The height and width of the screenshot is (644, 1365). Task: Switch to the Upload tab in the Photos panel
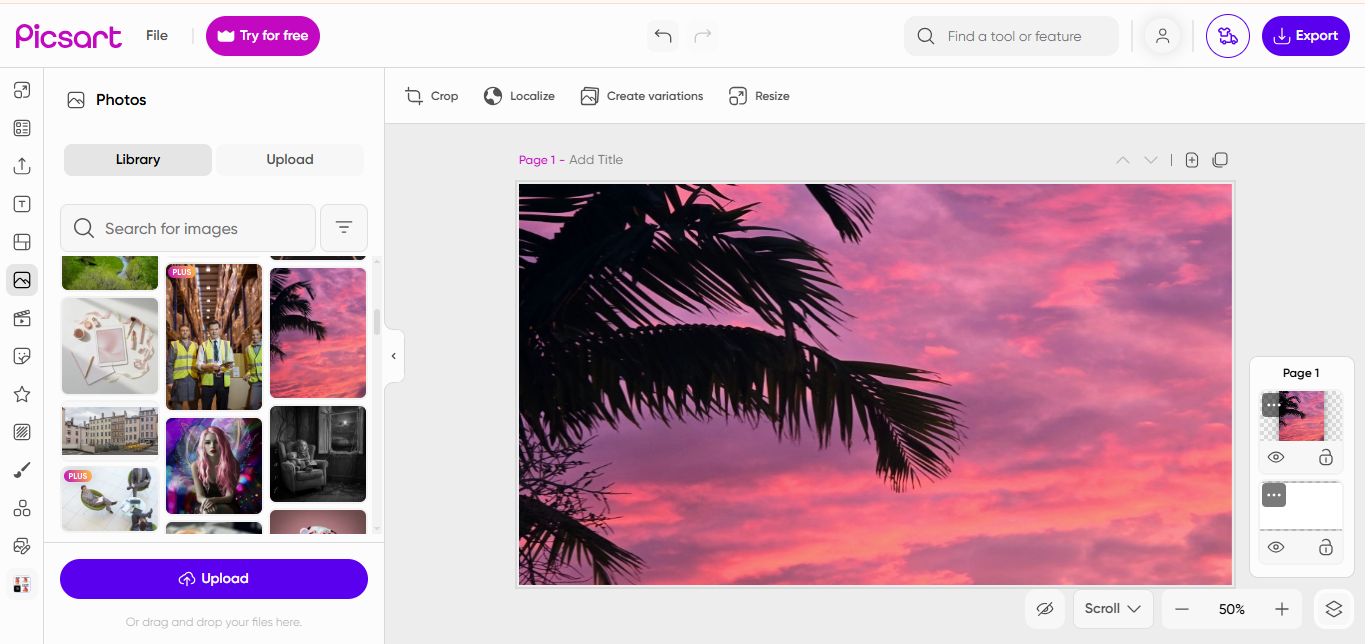pyautogui.click(x=289, y=159)
